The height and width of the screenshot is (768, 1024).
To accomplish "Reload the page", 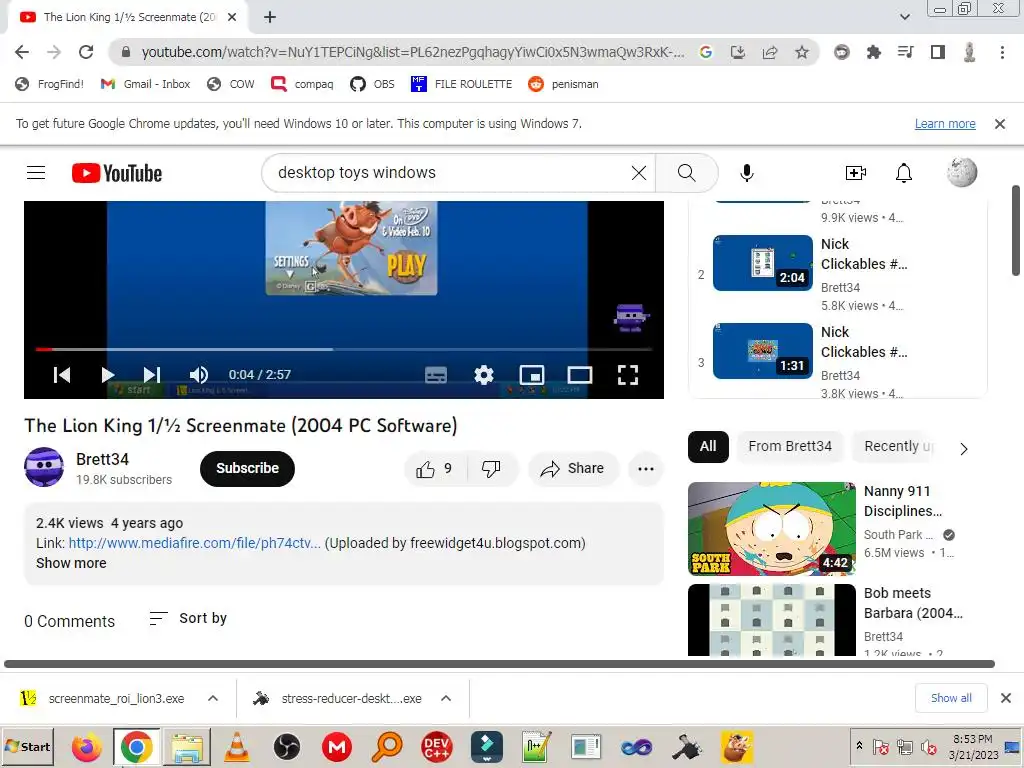I will pyautogui.click(x=86, y=52).
